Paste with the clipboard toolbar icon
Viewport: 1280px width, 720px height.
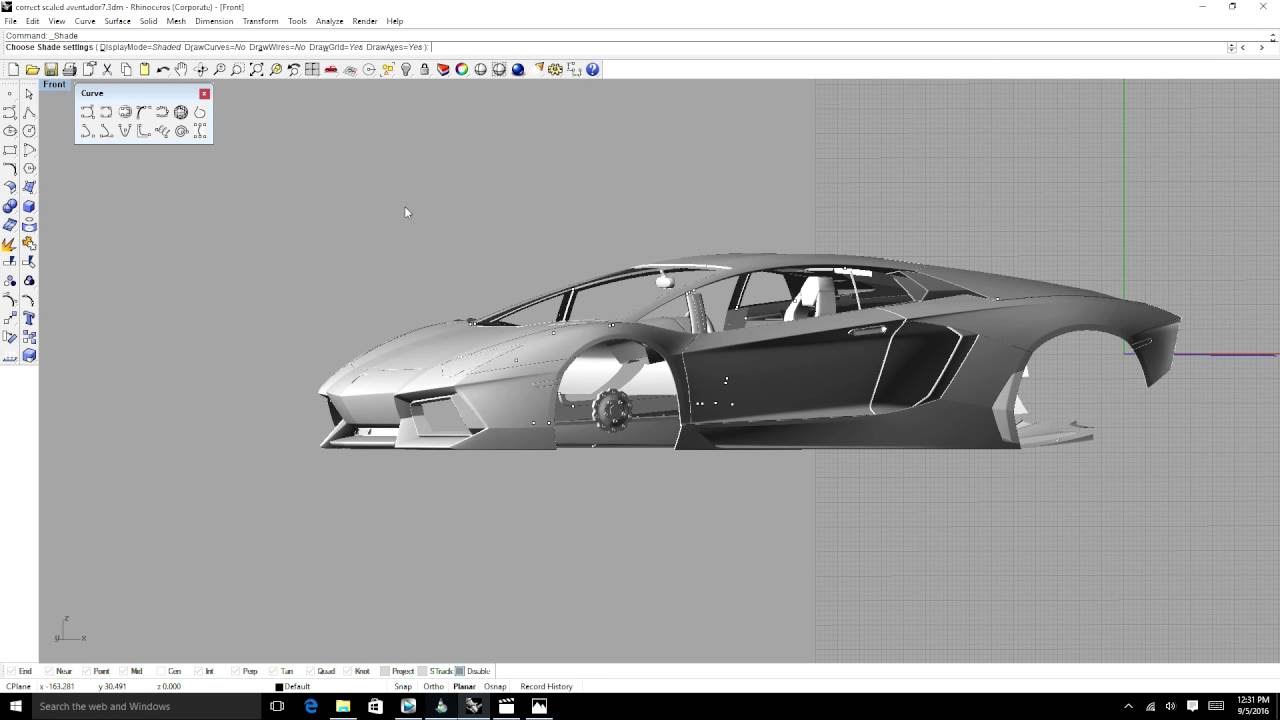tap(144, 69)
